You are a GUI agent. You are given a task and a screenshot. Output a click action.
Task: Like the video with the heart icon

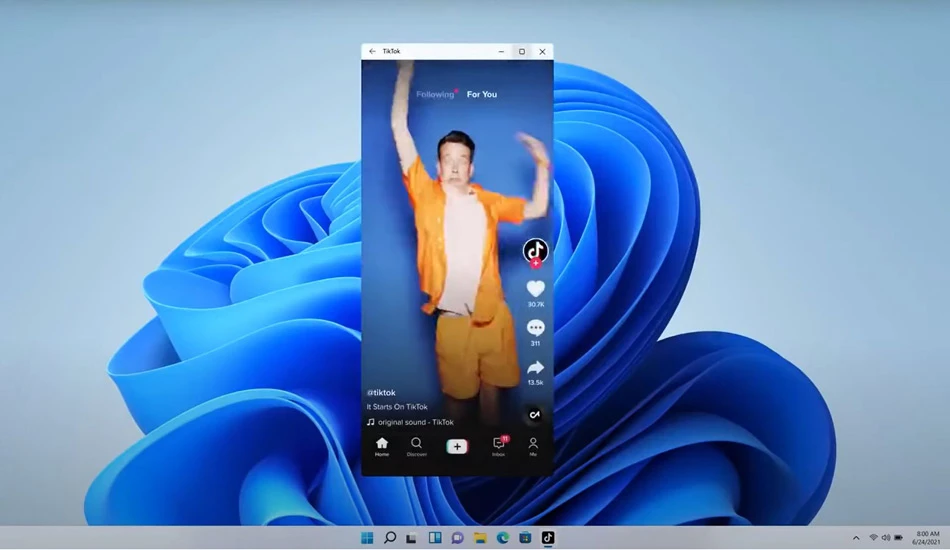point(535,289)
